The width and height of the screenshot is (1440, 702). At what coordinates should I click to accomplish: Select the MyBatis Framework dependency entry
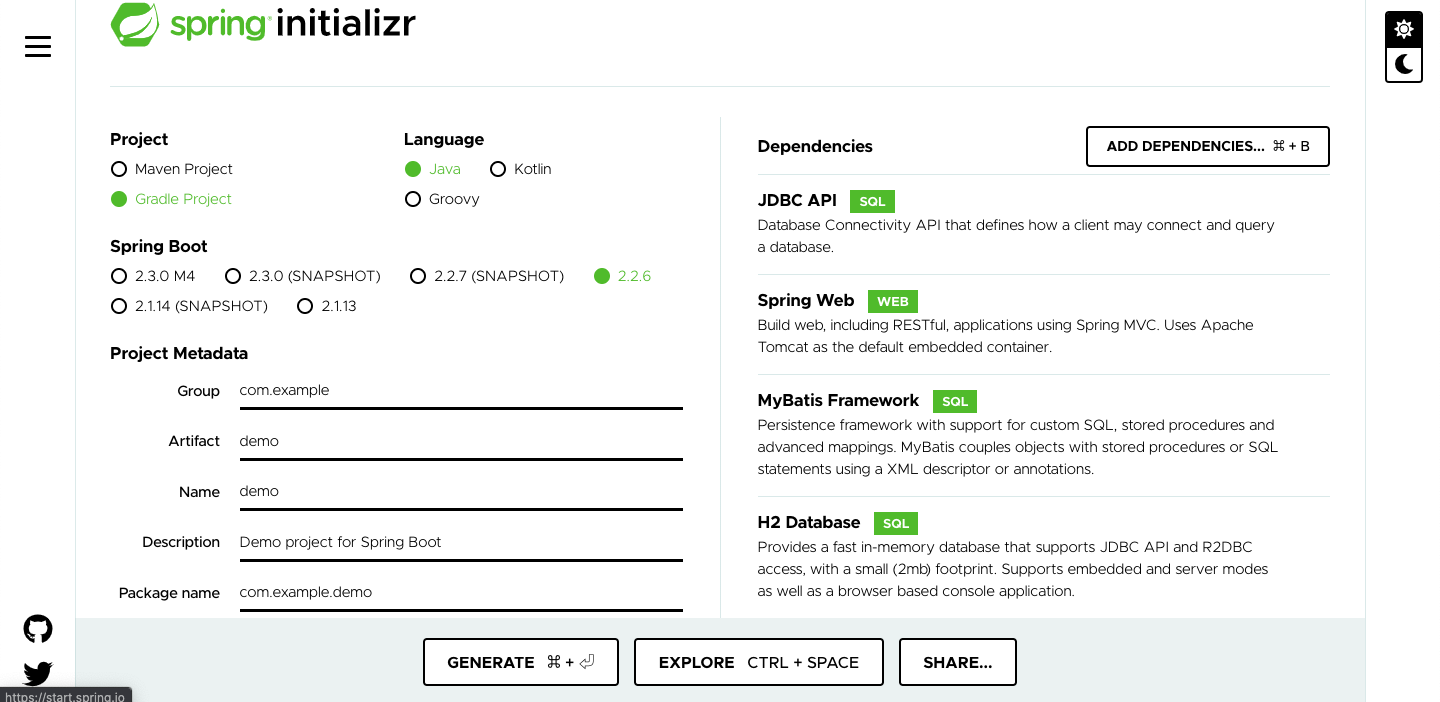pyautogui.click(x=1044, y=435)
